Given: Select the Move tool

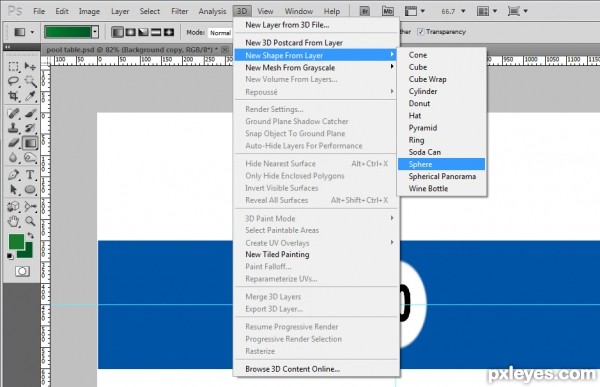Looking at the screenshot, I should click(30, 67).
